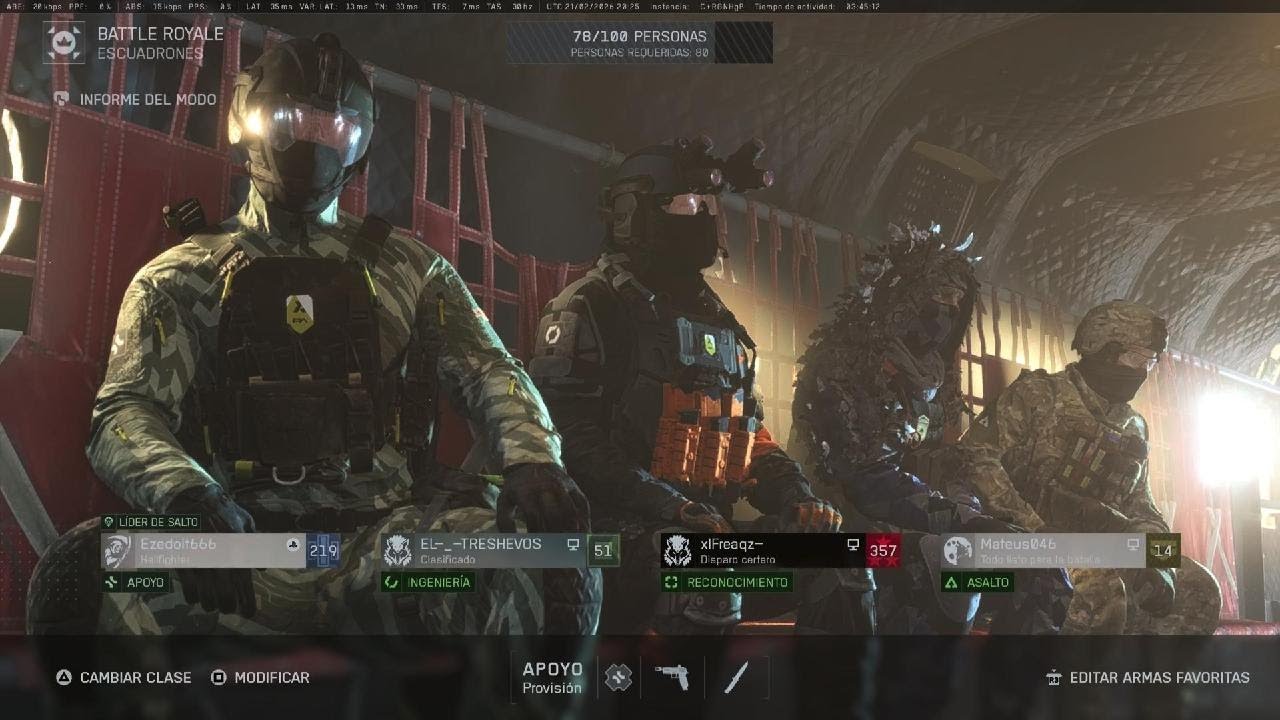Screen dimensions: 1280x720
Task: Click Ezedoit666 player avatar
Action: (118, 550)
